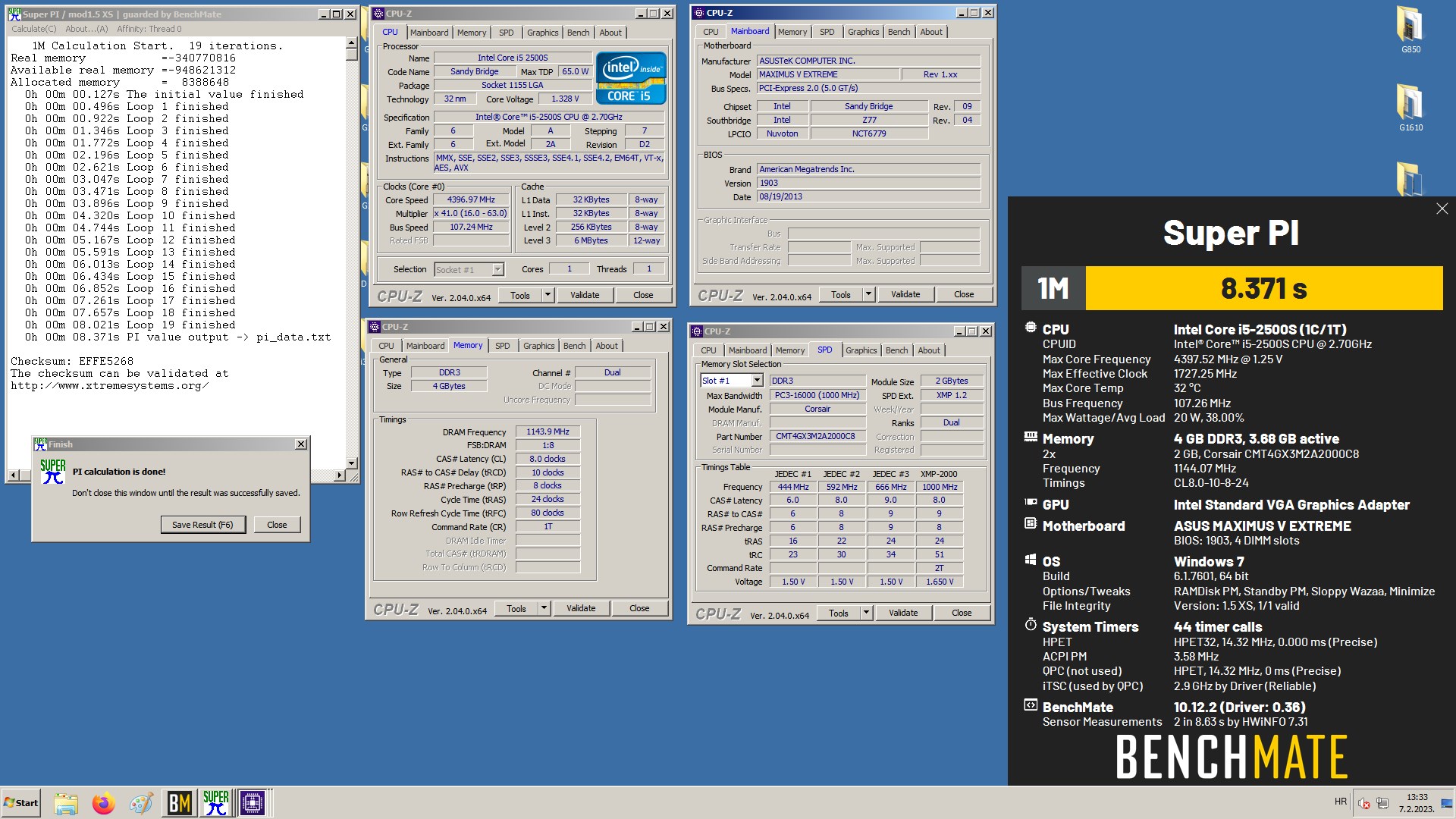Click Memory icon in BenchMate panel
The height and width of the screenshot is (819, 1456).
click(x=1031, y=437)
